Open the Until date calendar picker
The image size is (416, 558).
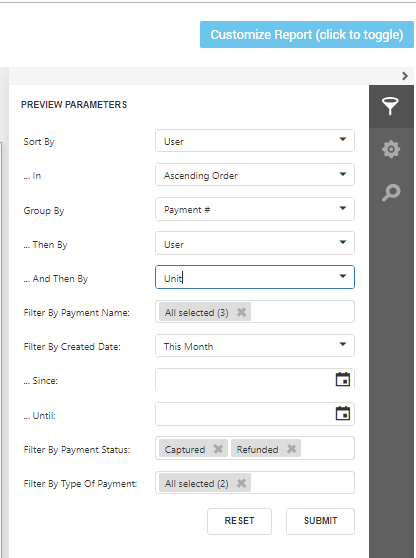pyautogui.click(x=343, y=414)
